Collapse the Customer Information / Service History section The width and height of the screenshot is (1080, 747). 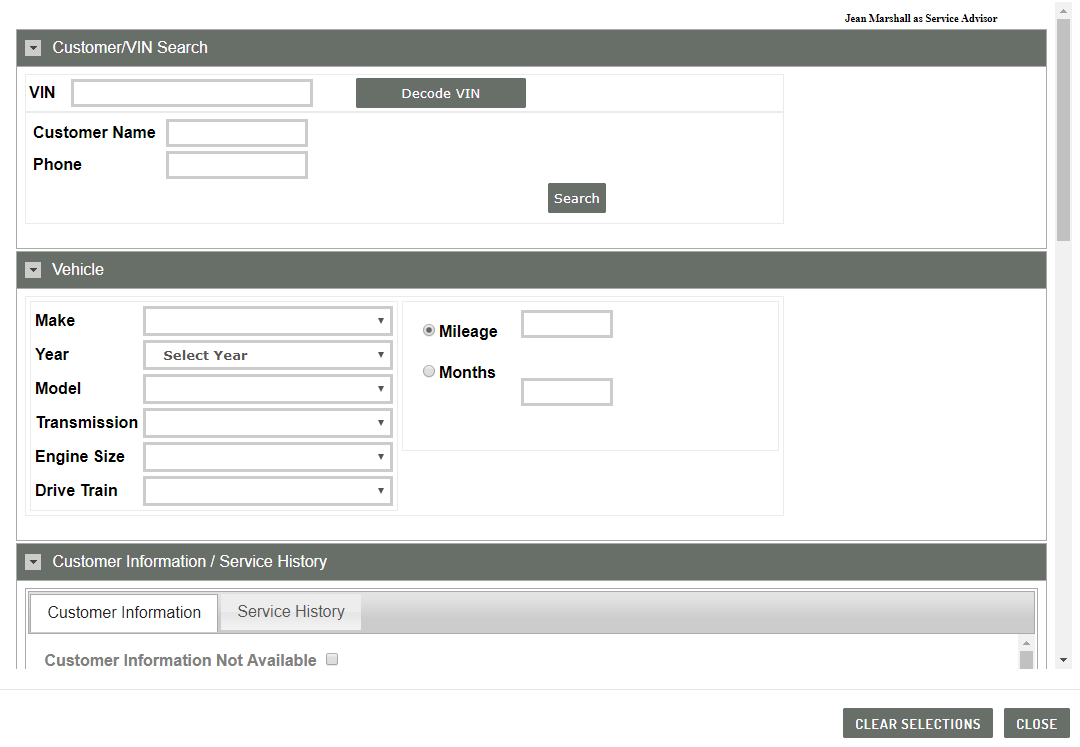[x=32, y=561]
